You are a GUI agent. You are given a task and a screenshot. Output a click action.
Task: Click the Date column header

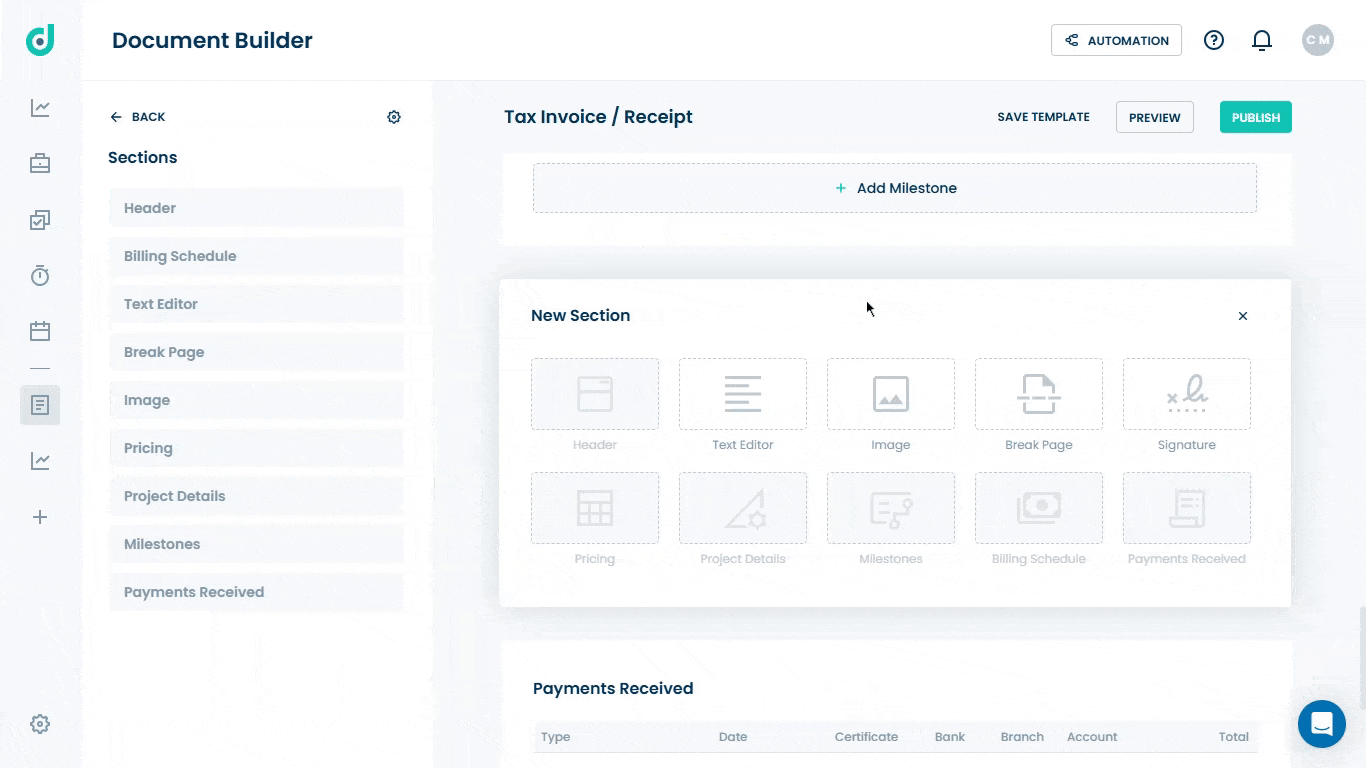click(x=733, y=737)
